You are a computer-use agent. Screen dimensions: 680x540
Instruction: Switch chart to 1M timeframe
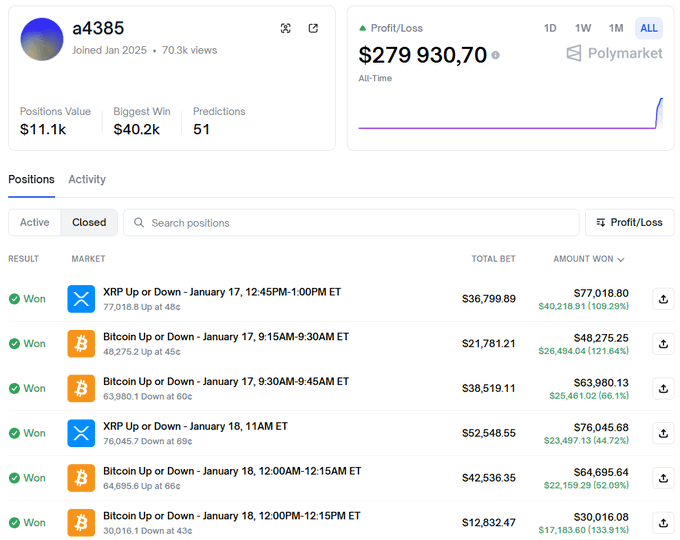616,28
